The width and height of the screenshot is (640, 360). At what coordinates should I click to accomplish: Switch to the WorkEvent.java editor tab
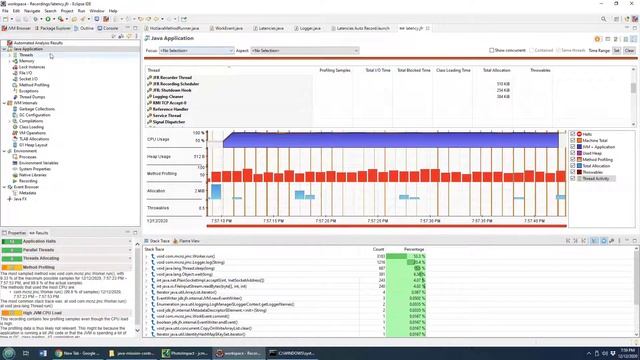[226, 29]
